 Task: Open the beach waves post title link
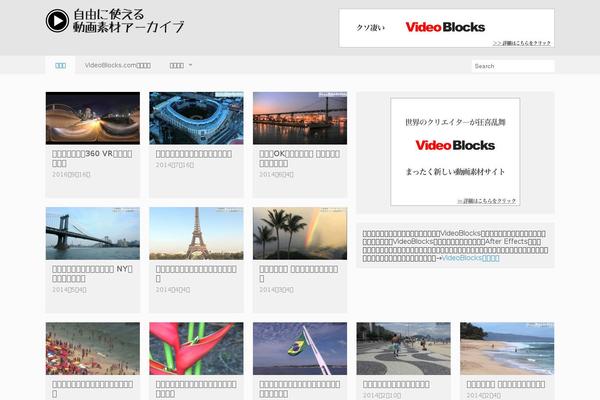point(505,384)
